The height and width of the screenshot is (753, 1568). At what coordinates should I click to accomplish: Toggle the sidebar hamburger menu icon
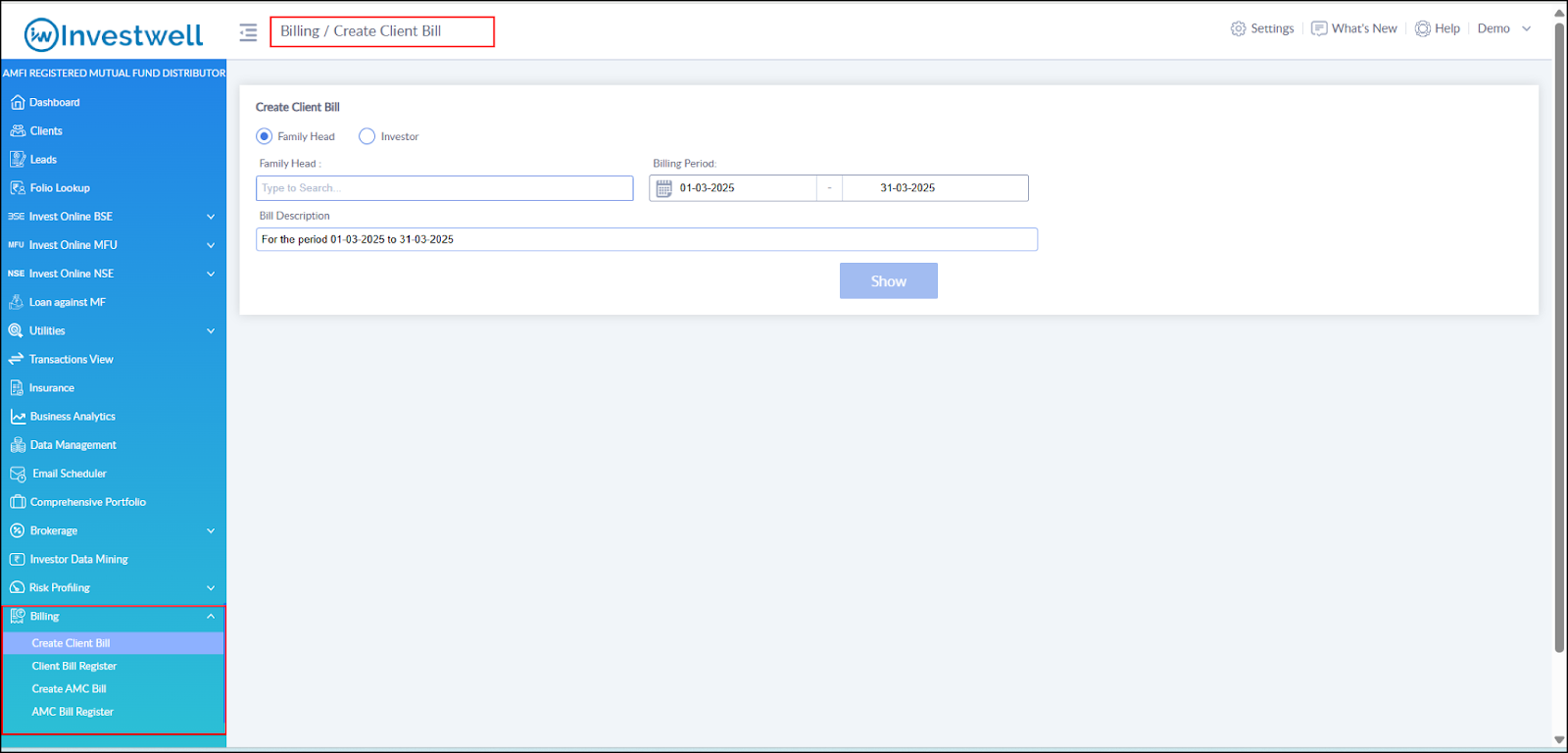pos(248,32)
